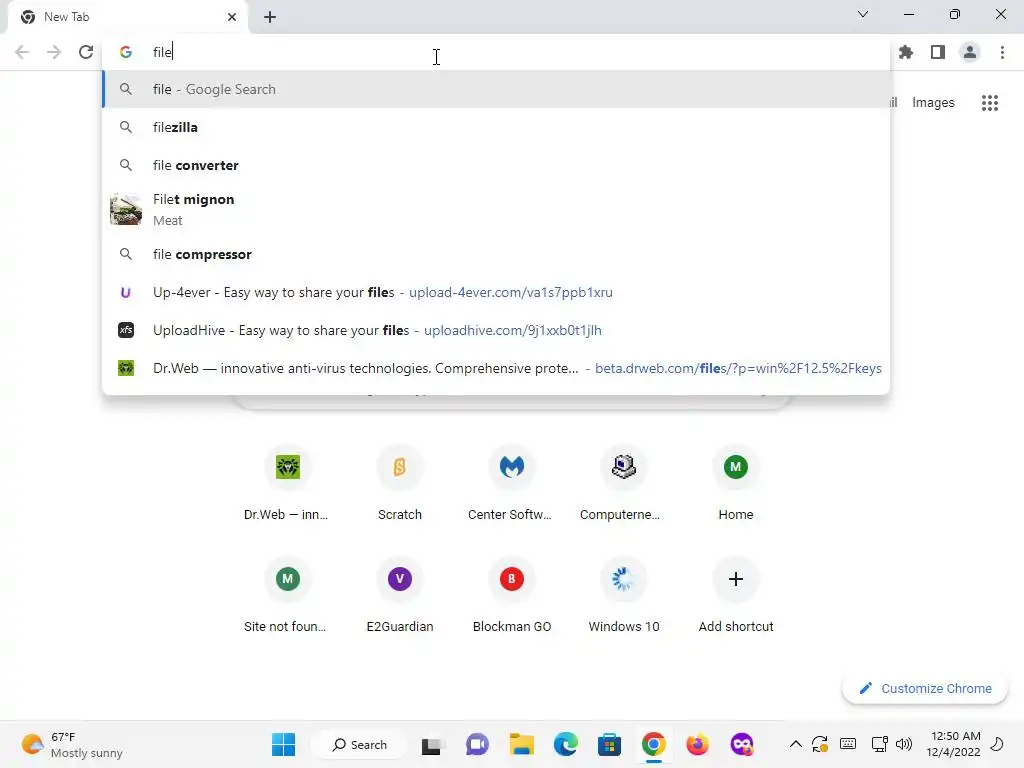The height and width of the screenshot is (768, 1024).
Task: Toggle the side panel icon
Action: point(938,52)
